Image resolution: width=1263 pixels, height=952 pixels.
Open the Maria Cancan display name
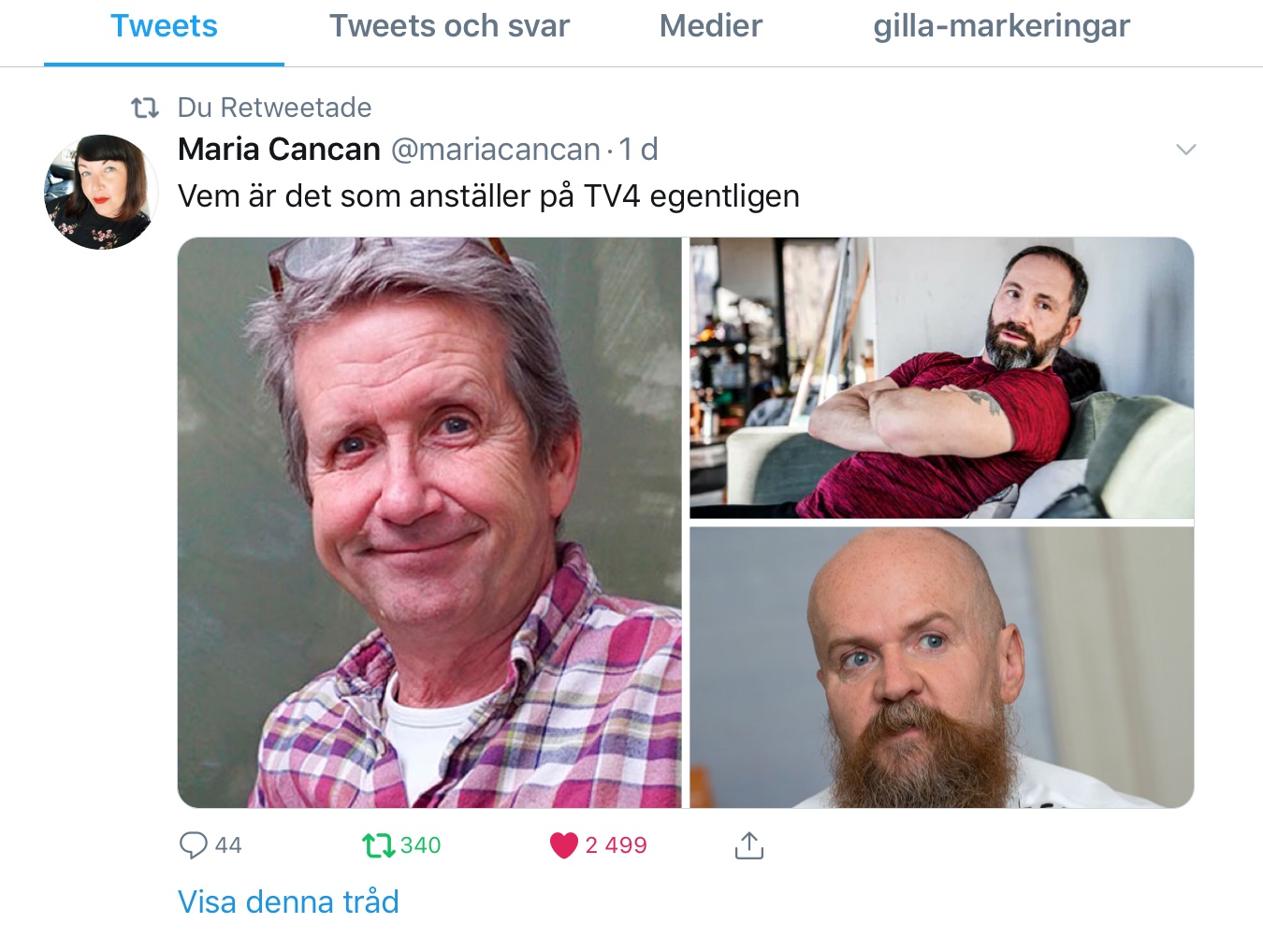click(279, 149)
